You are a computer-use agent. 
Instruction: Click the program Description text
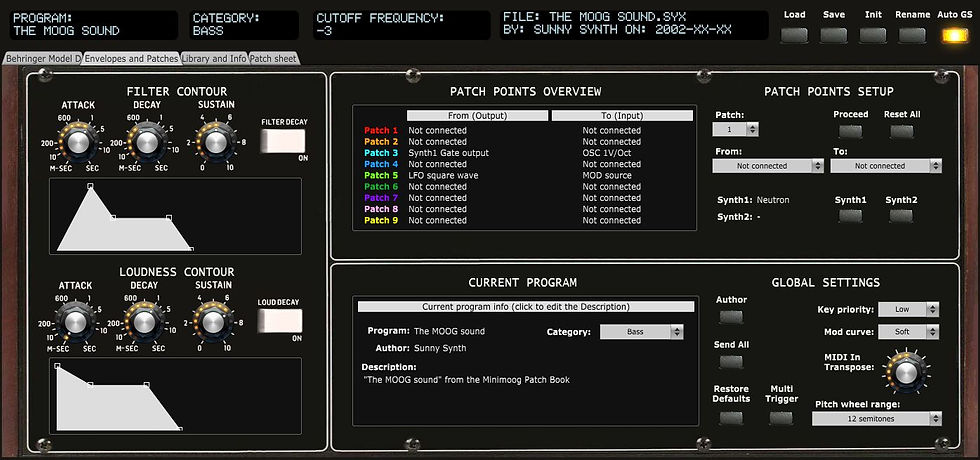pyautogui.click(x=466, y=379)
